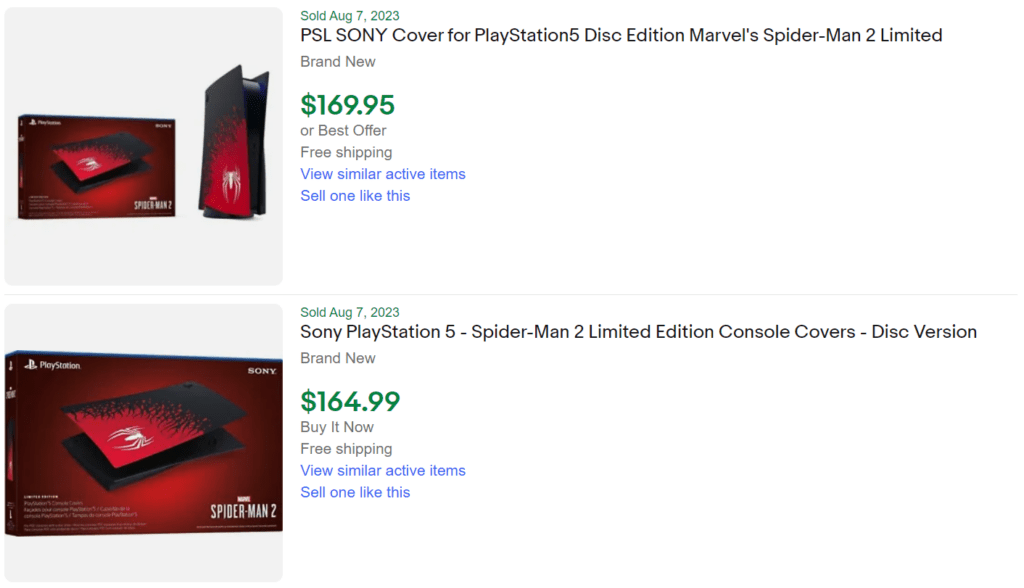Click the Sold Aug 7, 2023 label on the first listing
This screenshot has width=1024, height=588.
[x=349, y=15]
